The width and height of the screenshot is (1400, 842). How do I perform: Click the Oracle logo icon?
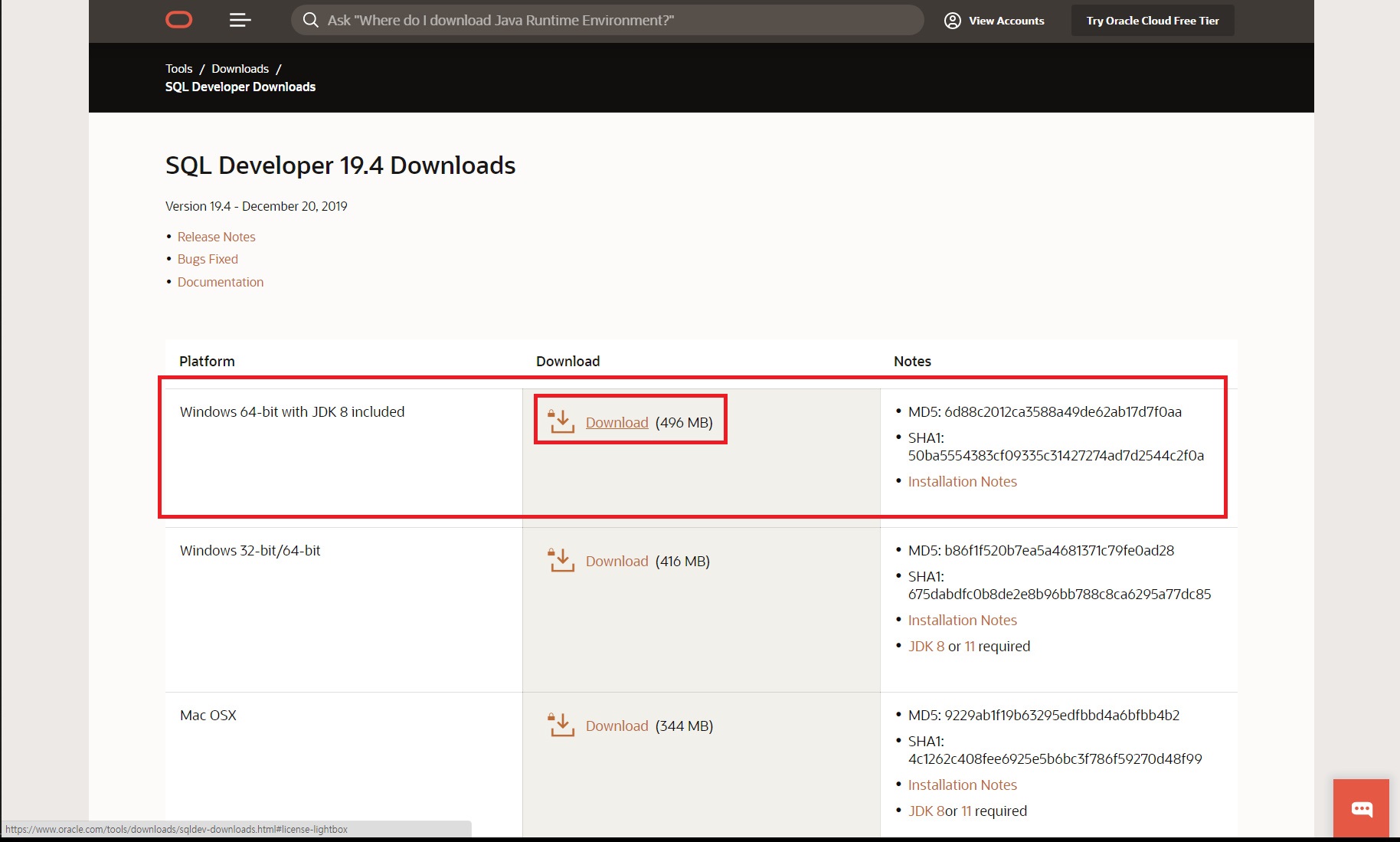pyautogui.click(x=178, y=20)
